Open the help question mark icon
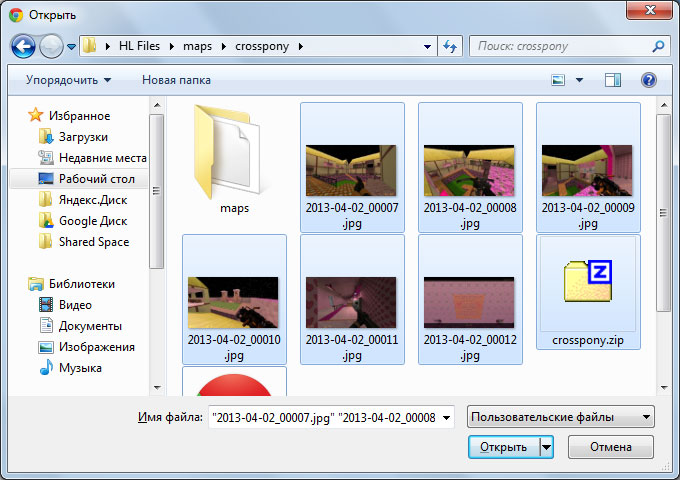Viewport: 680px width, 480px height. pyautogui.click(x=648, y=79)
